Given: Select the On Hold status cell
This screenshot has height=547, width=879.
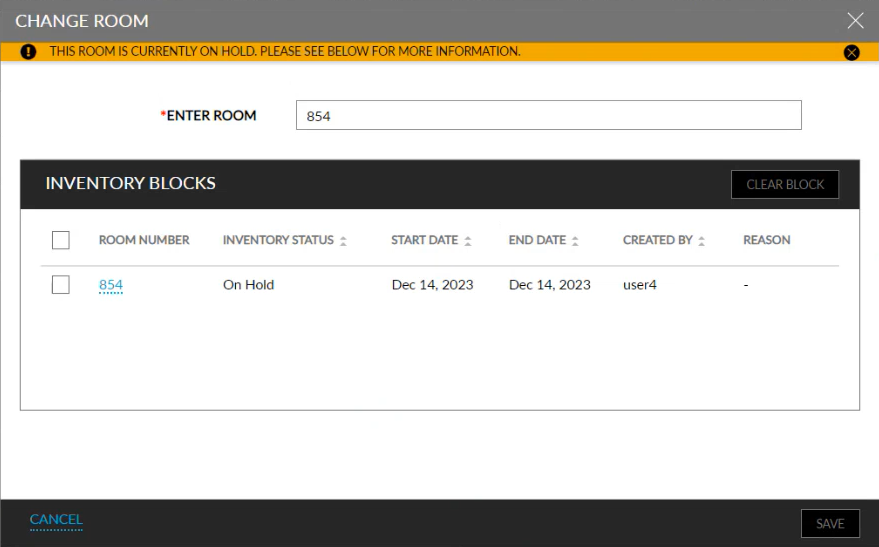Looking at the screenshot, I should tap(248, 285).
